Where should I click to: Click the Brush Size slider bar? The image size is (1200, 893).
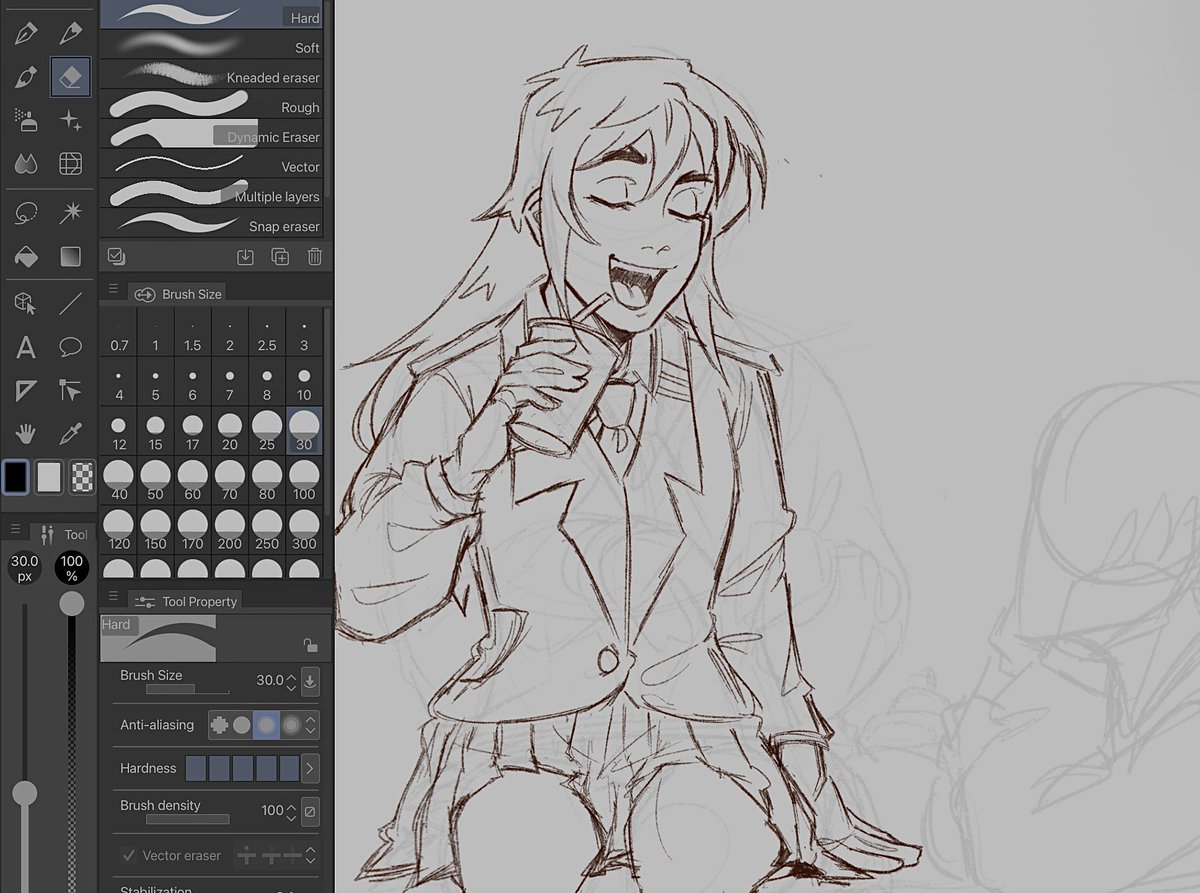point(187,690)
